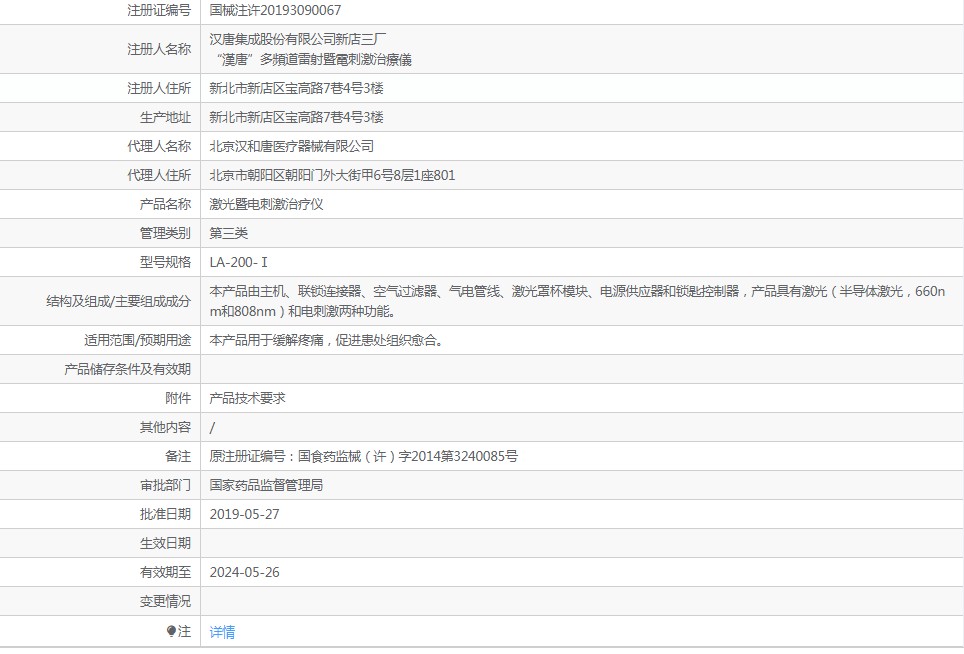Image resolution: width=964 pixels, height=654 pixels.
Task: Click the 其他内容 label
Action: point(165,427)
